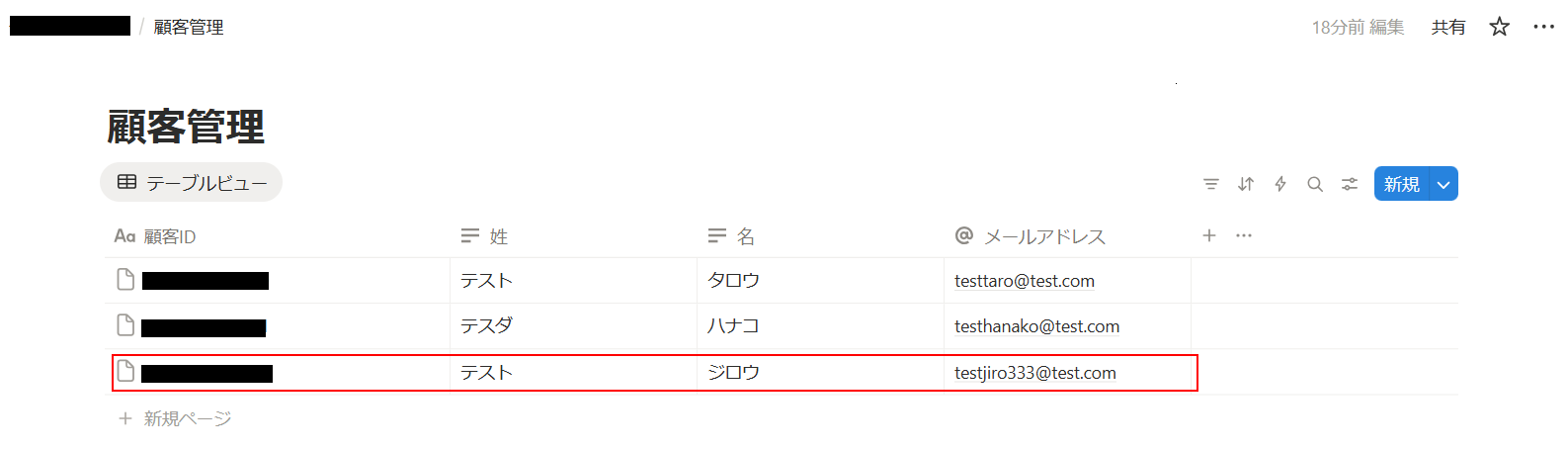Add a new property with the plus icon

[1209, 235]
